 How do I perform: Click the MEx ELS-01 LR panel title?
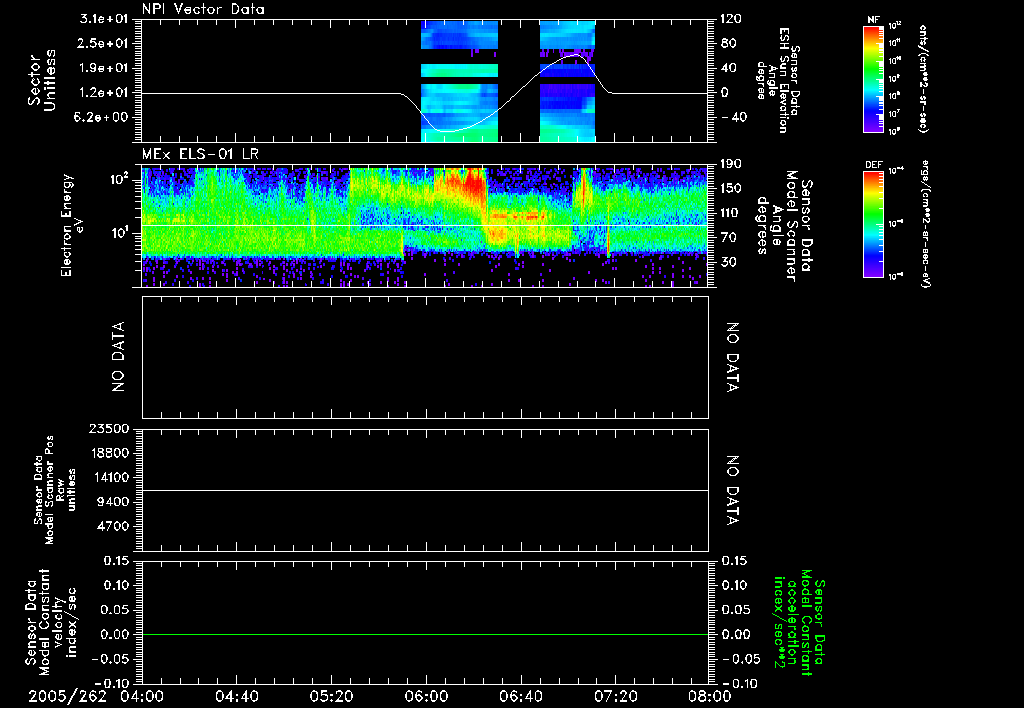(200, 154)
